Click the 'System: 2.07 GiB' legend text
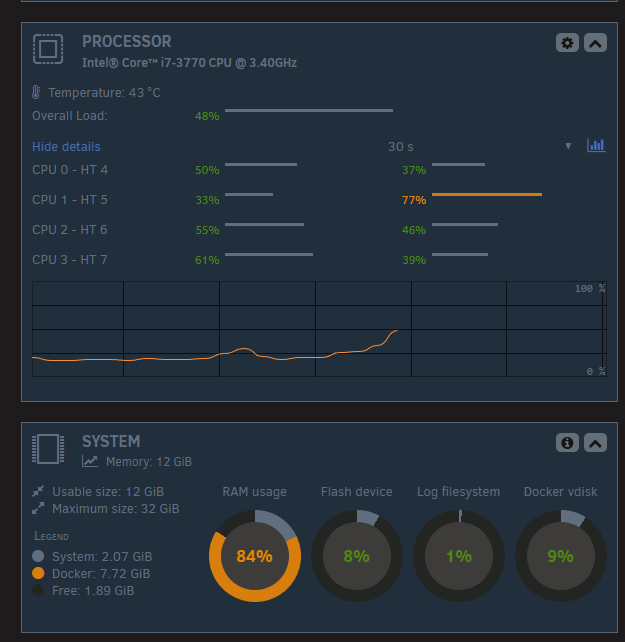 pyautogui.click(x=102, y=556)
